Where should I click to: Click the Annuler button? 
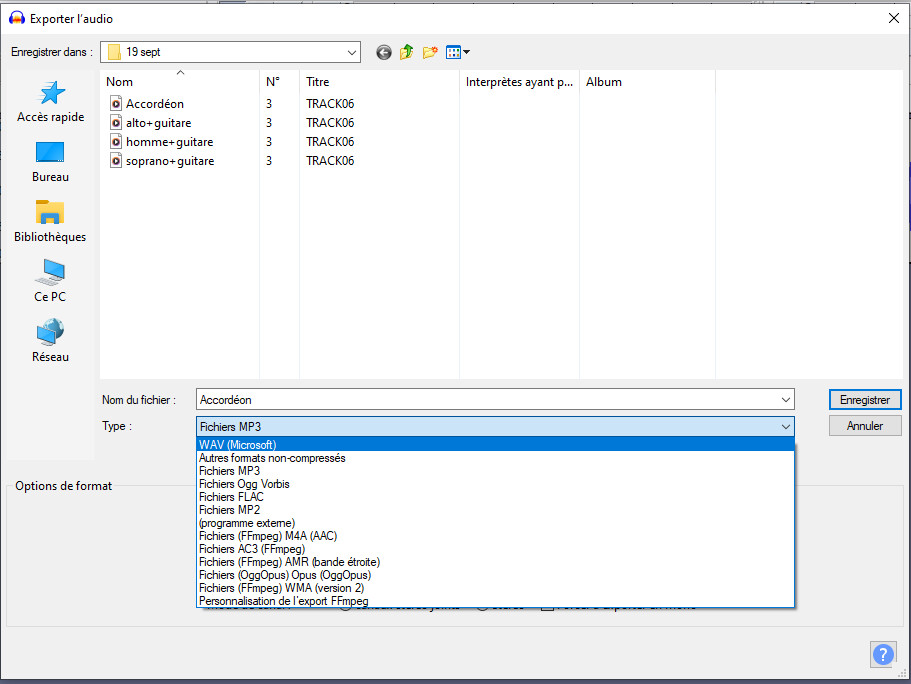[x=865, y=426]
